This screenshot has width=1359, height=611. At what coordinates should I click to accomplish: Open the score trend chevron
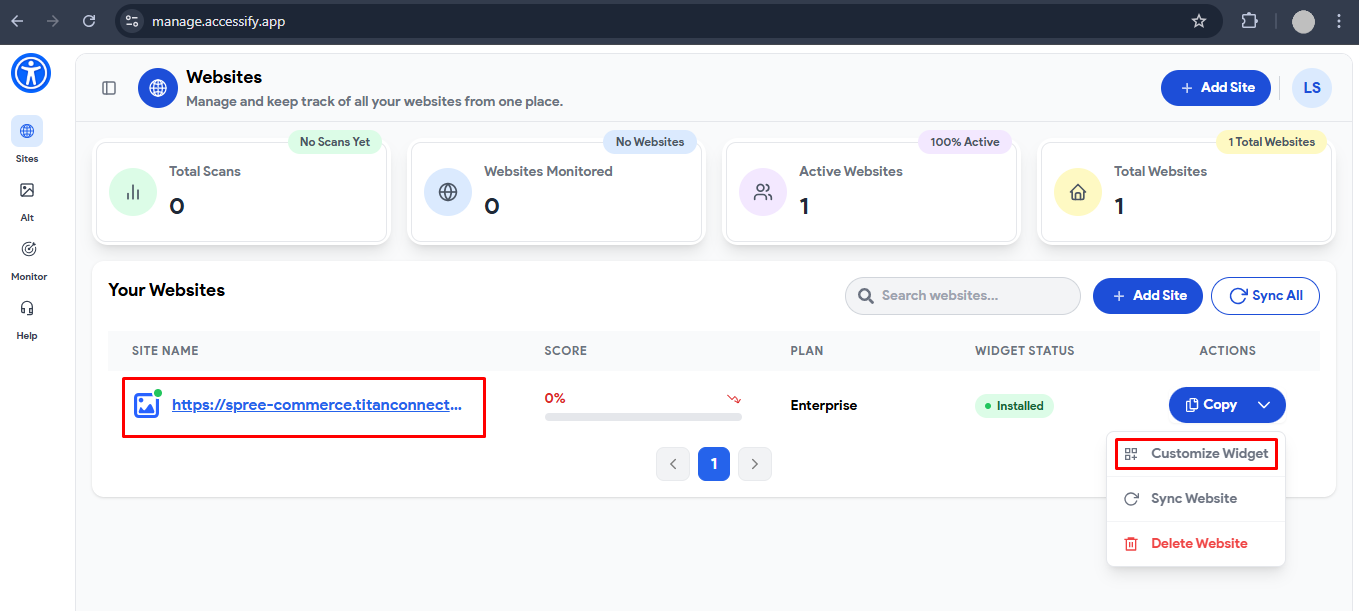pyautogui.click(x=735, y=398)
